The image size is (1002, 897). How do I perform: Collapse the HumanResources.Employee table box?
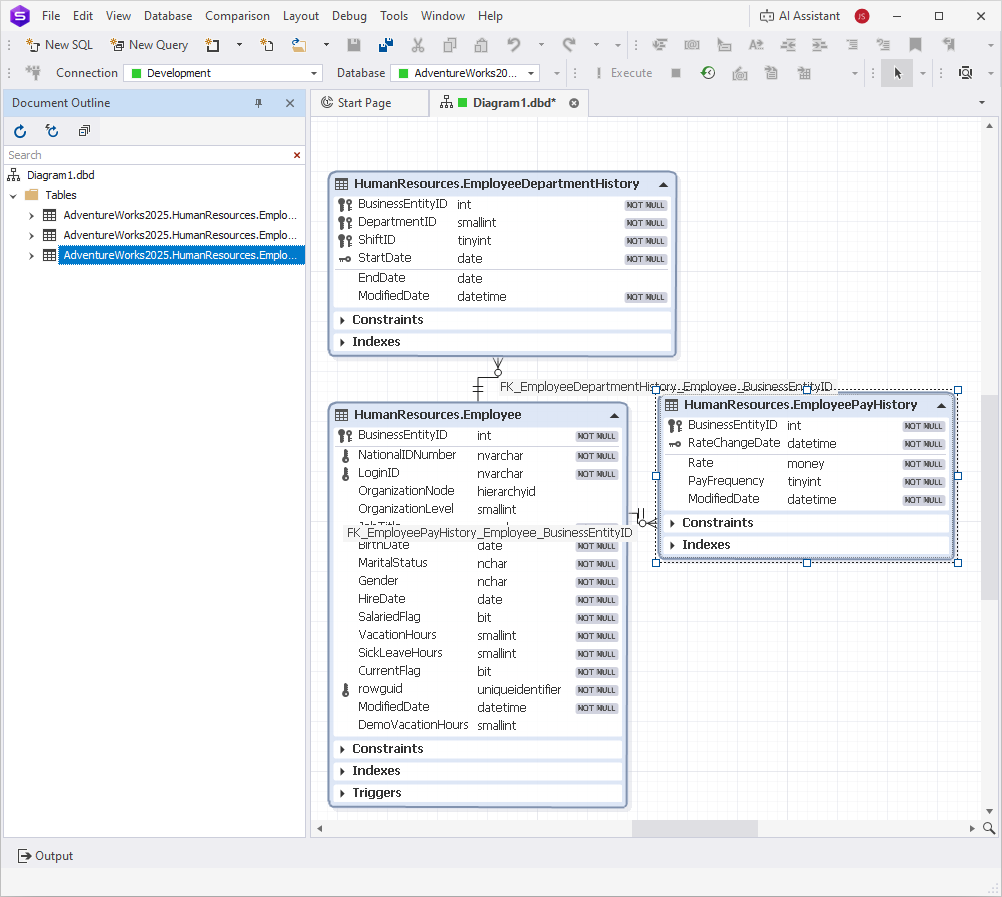click(x=614, y=415)
